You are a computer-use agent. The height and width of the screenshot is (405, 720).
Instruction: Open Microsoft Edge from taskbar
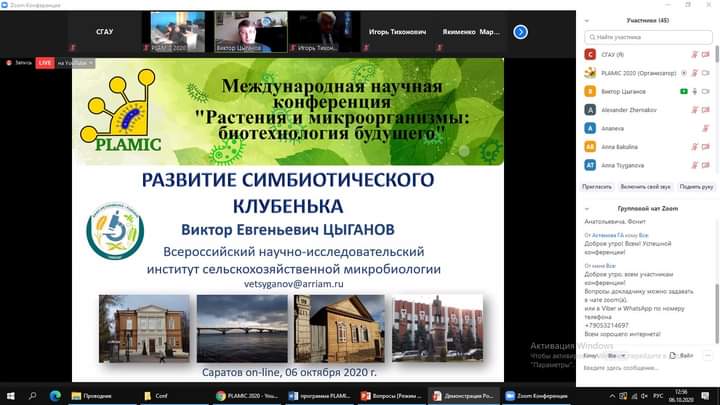(x=55, y=395)
